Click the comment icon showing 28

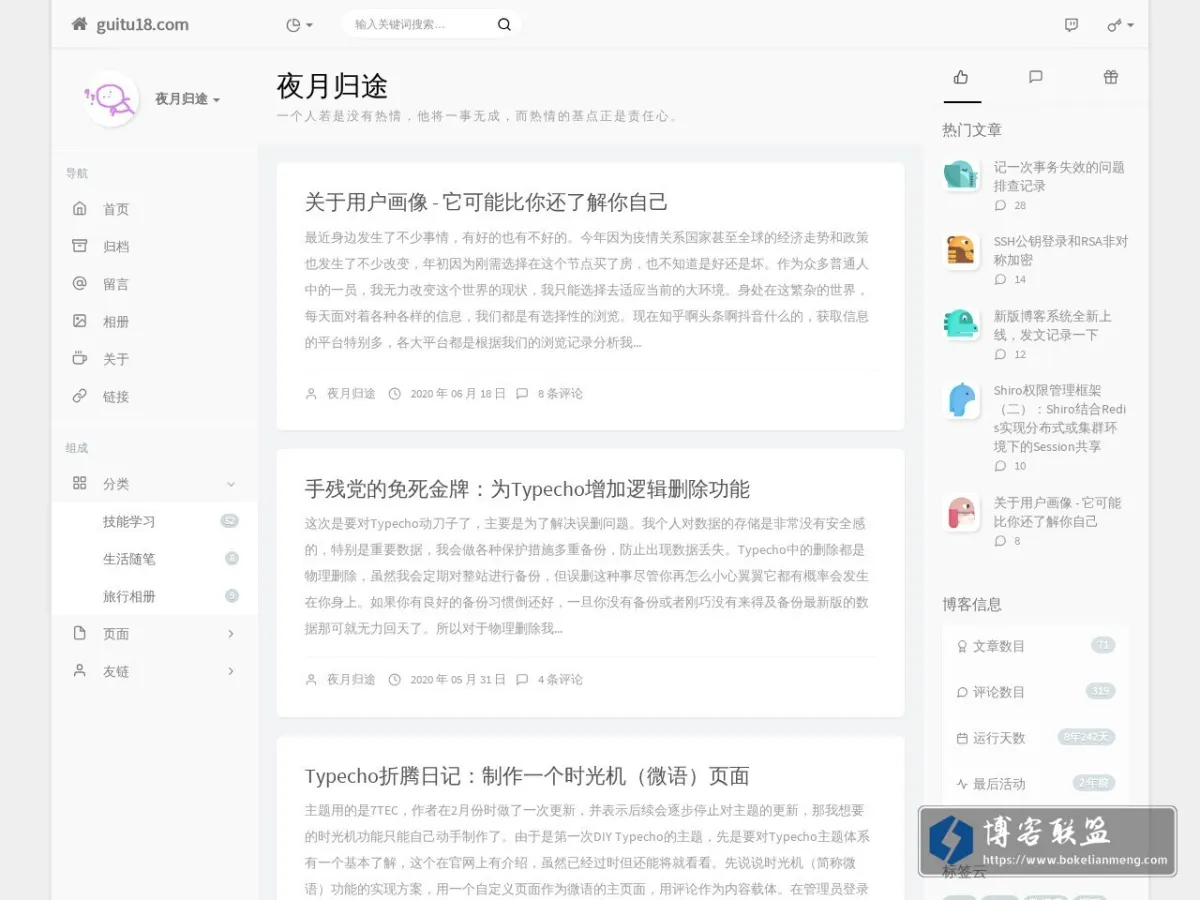(1001, 205)
